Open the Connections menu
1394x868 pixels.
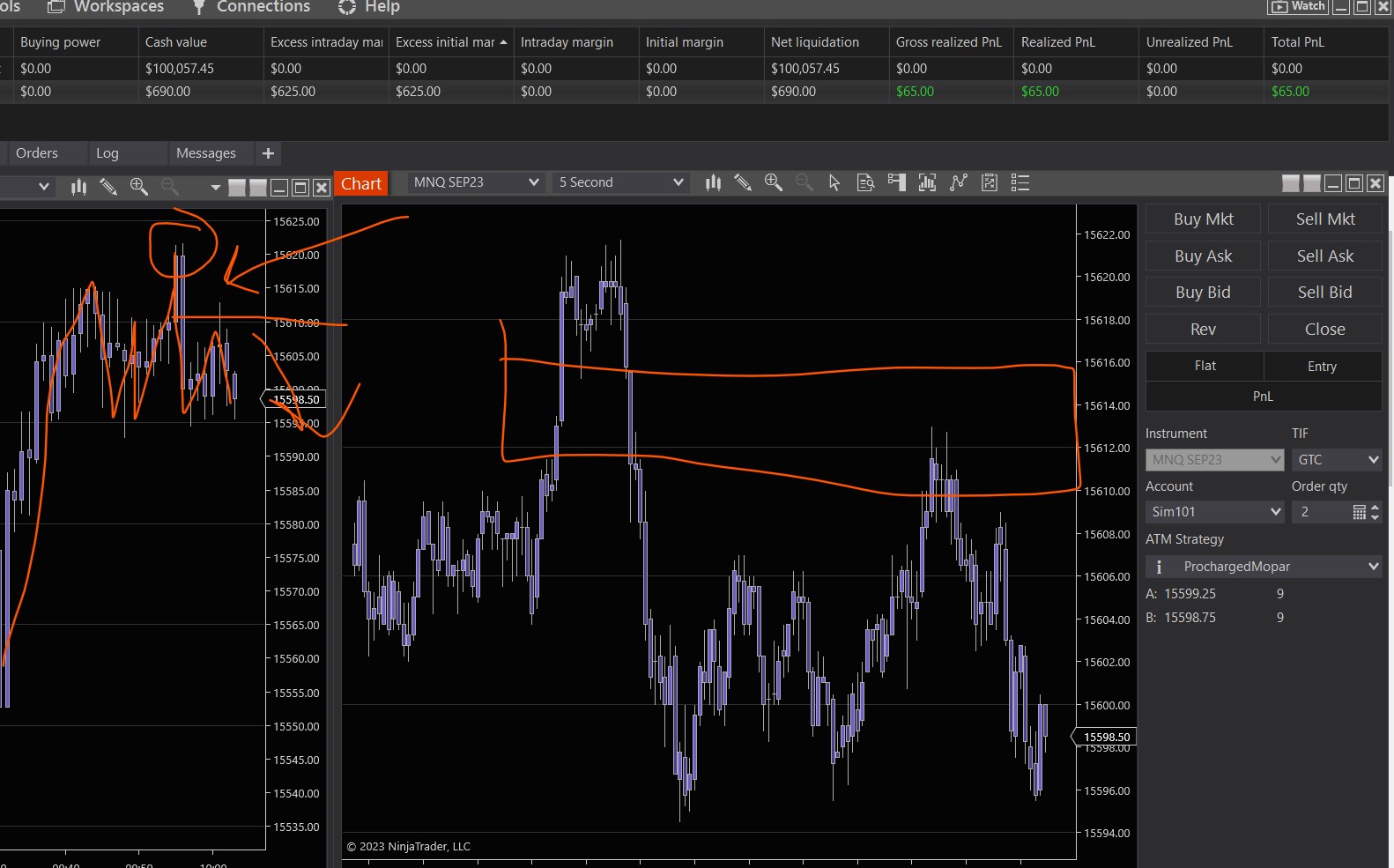[263, 7]
